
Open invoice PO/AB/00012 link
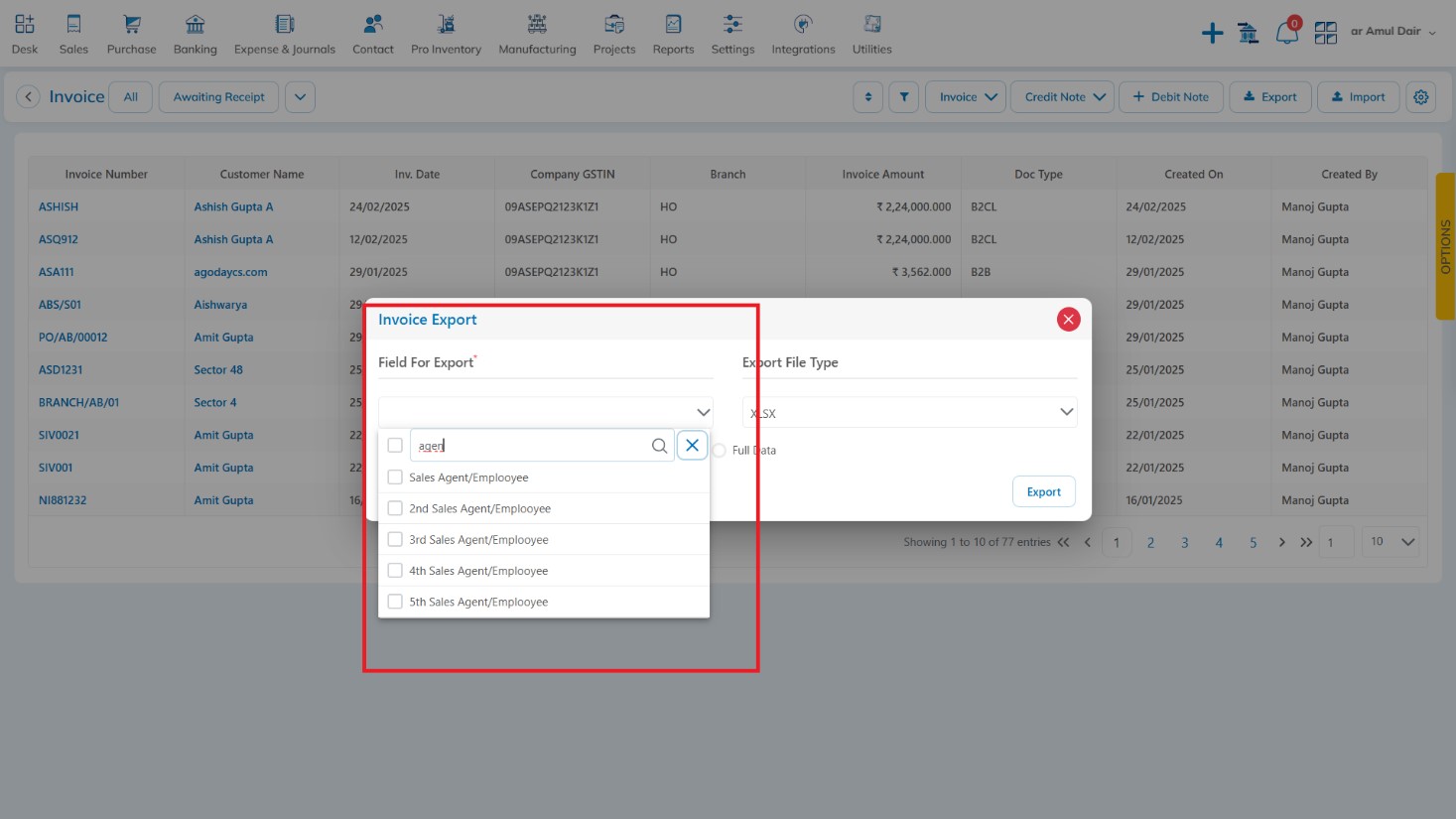click(x=72, y=338)
